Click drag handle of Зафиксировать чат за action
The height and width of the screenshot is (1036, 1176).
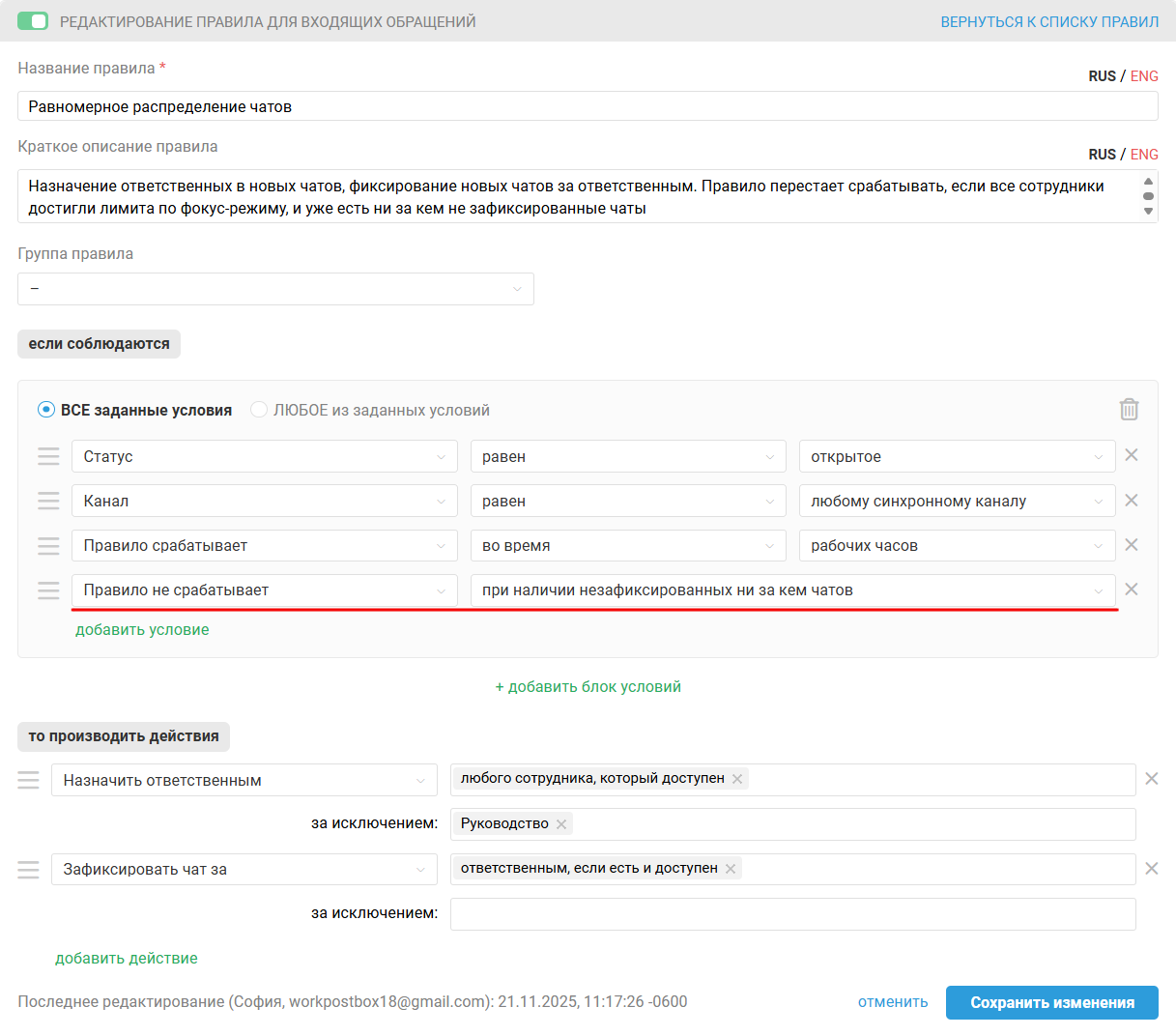29,870
